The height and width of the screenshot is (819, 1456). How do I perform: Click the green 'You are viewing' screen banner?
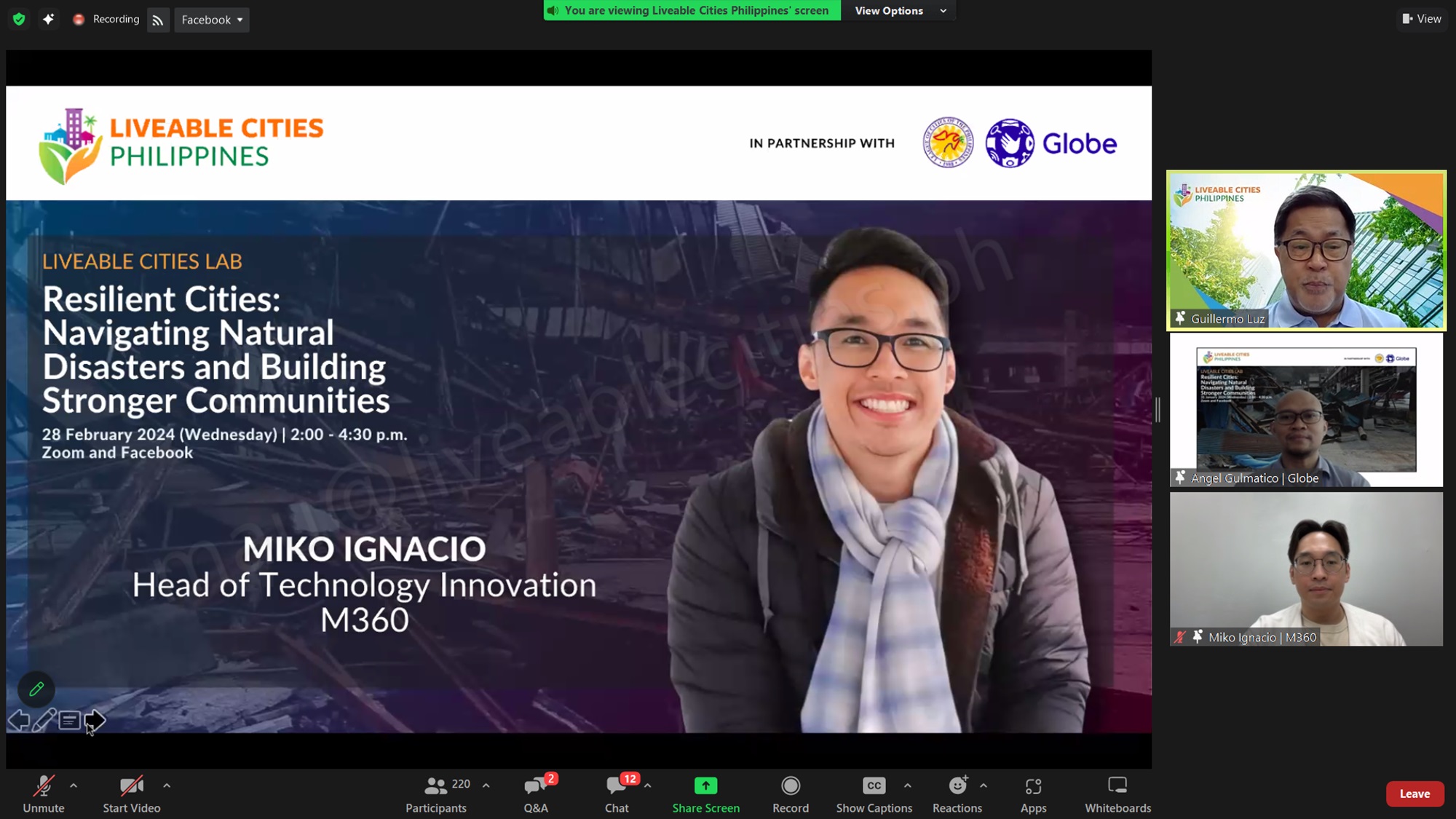coord(692,10)
